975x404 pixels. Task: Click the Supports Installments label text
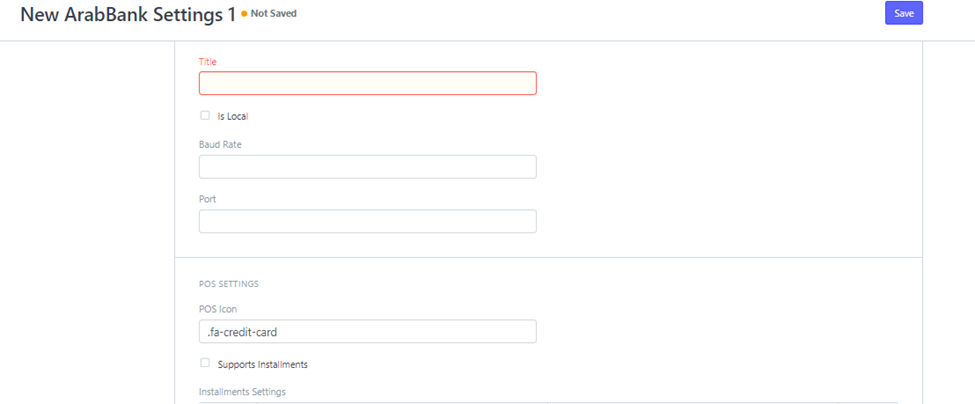coord(262,364)
